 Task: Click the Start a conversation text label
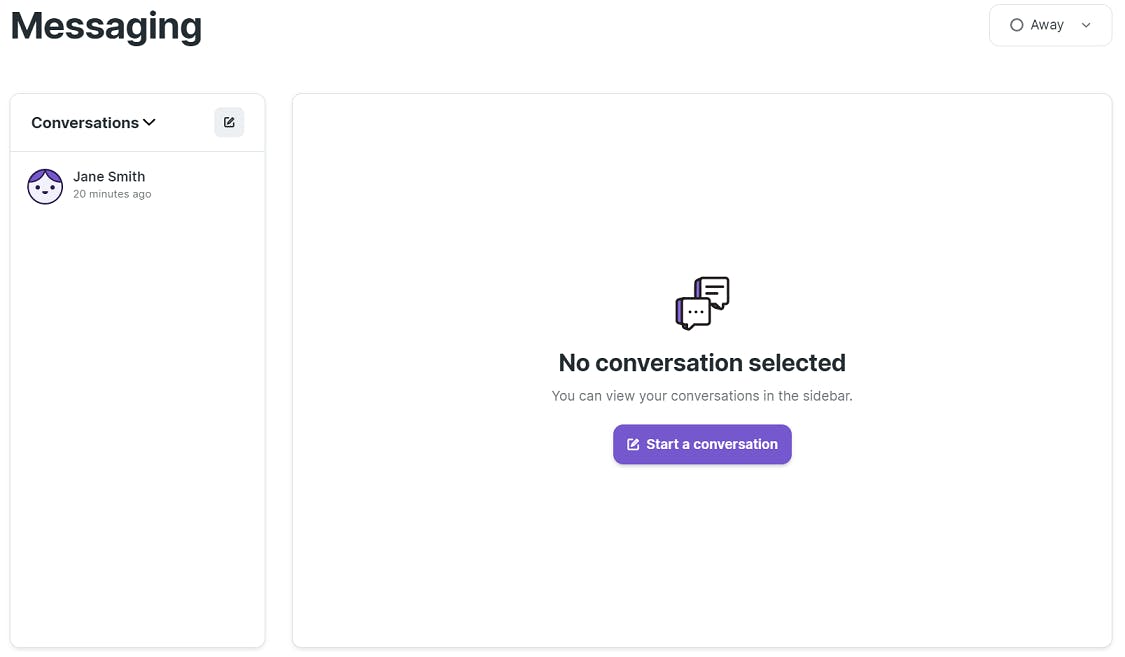[x=712, y=444]
